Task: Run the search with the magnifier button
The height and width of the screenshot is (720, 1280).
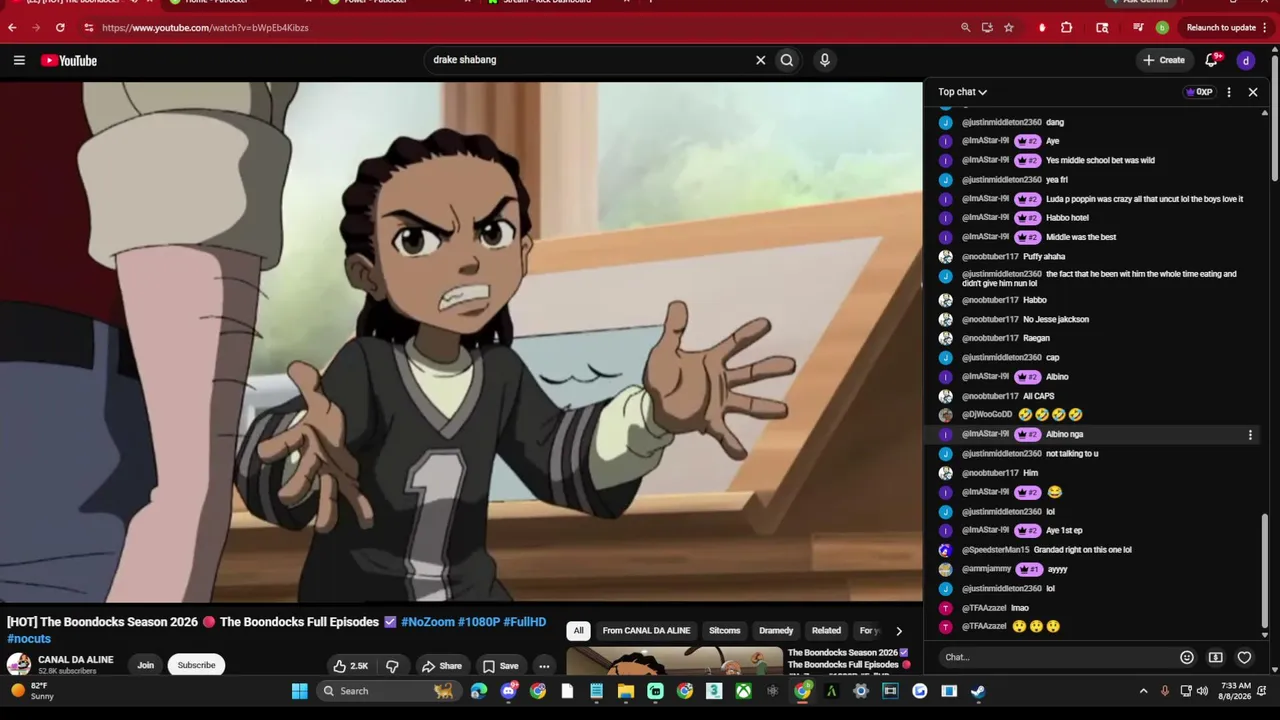Action: 787,60
